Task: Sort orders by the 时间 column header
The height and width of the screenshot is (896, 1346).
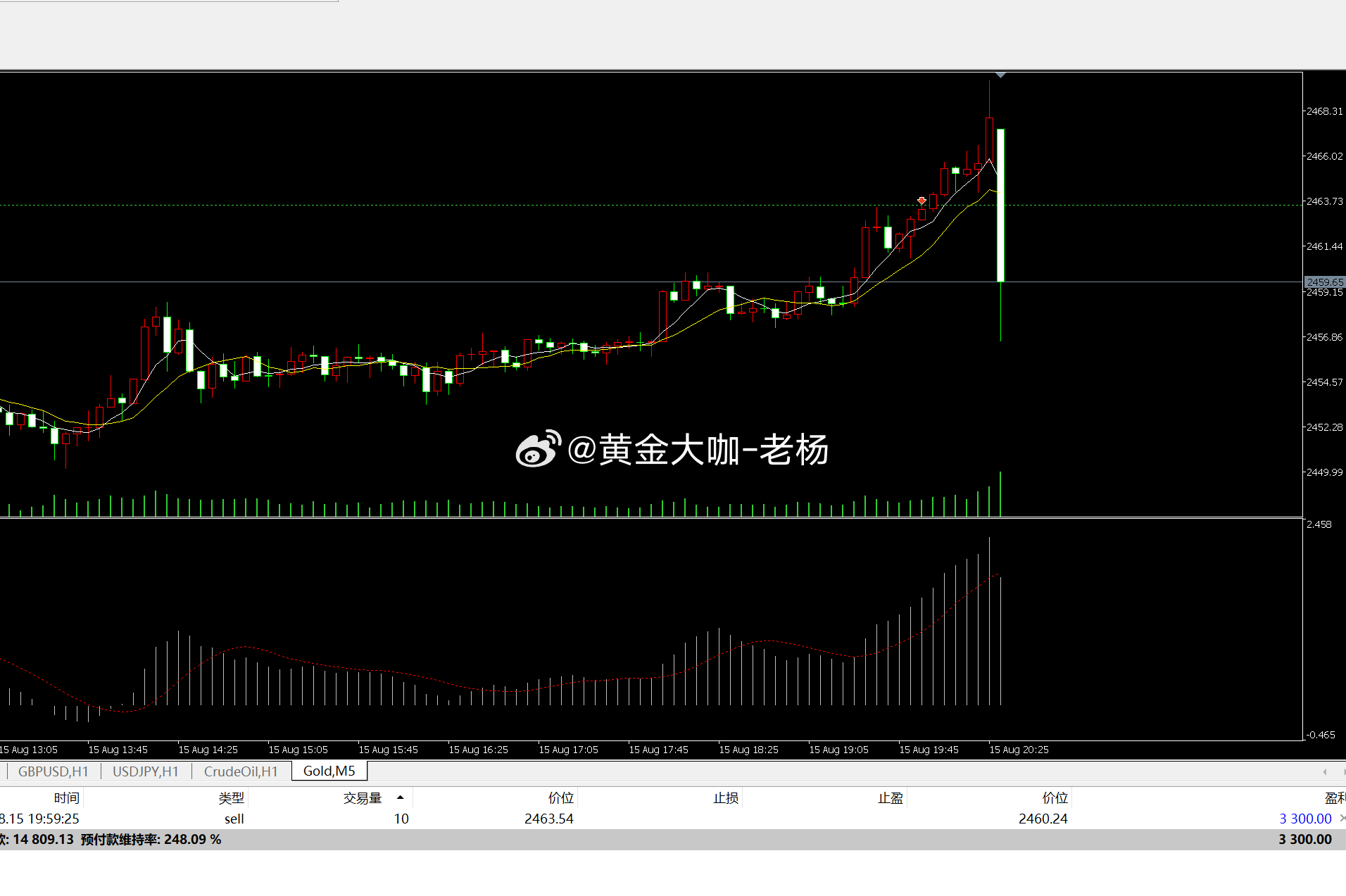Action: coord(67,797)
